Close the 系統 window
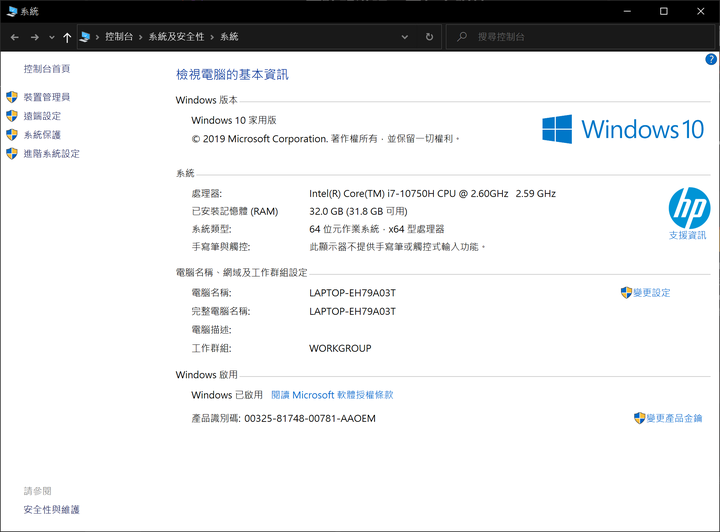The image size is (720, 532). pos(701,11)
